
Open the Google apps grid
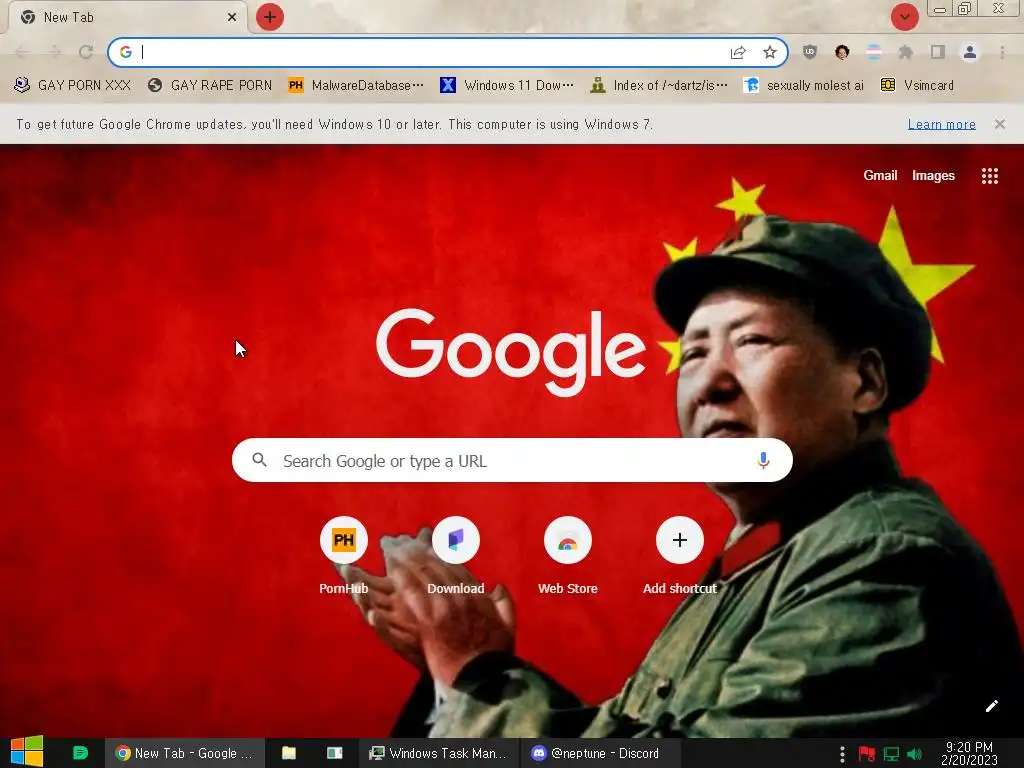(x=990, y=176)
